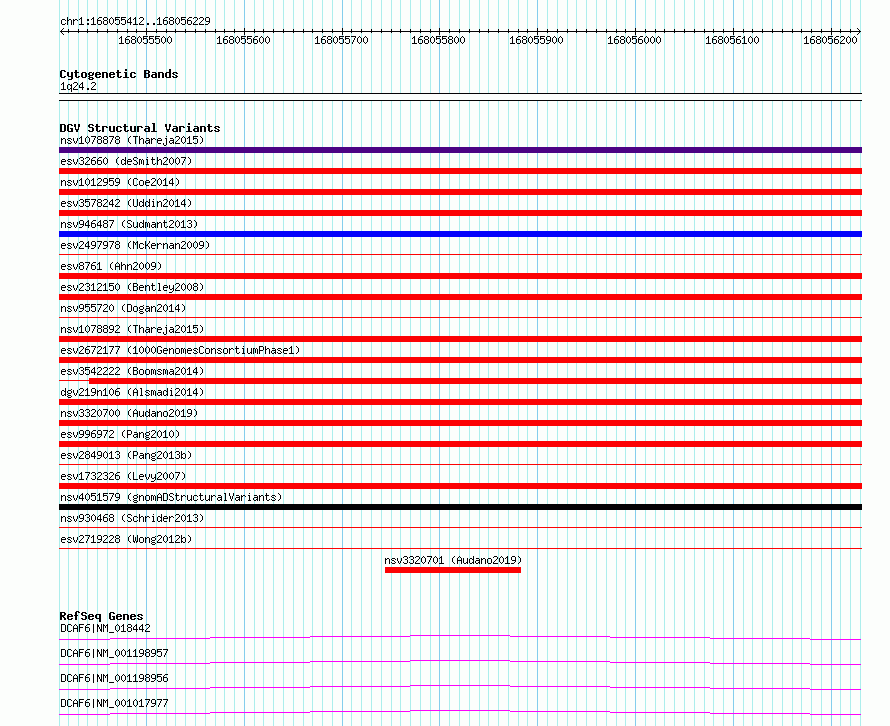Open the DCAF6|NM_001017977 transcript label
890x726 pixels.
(114, 703)
